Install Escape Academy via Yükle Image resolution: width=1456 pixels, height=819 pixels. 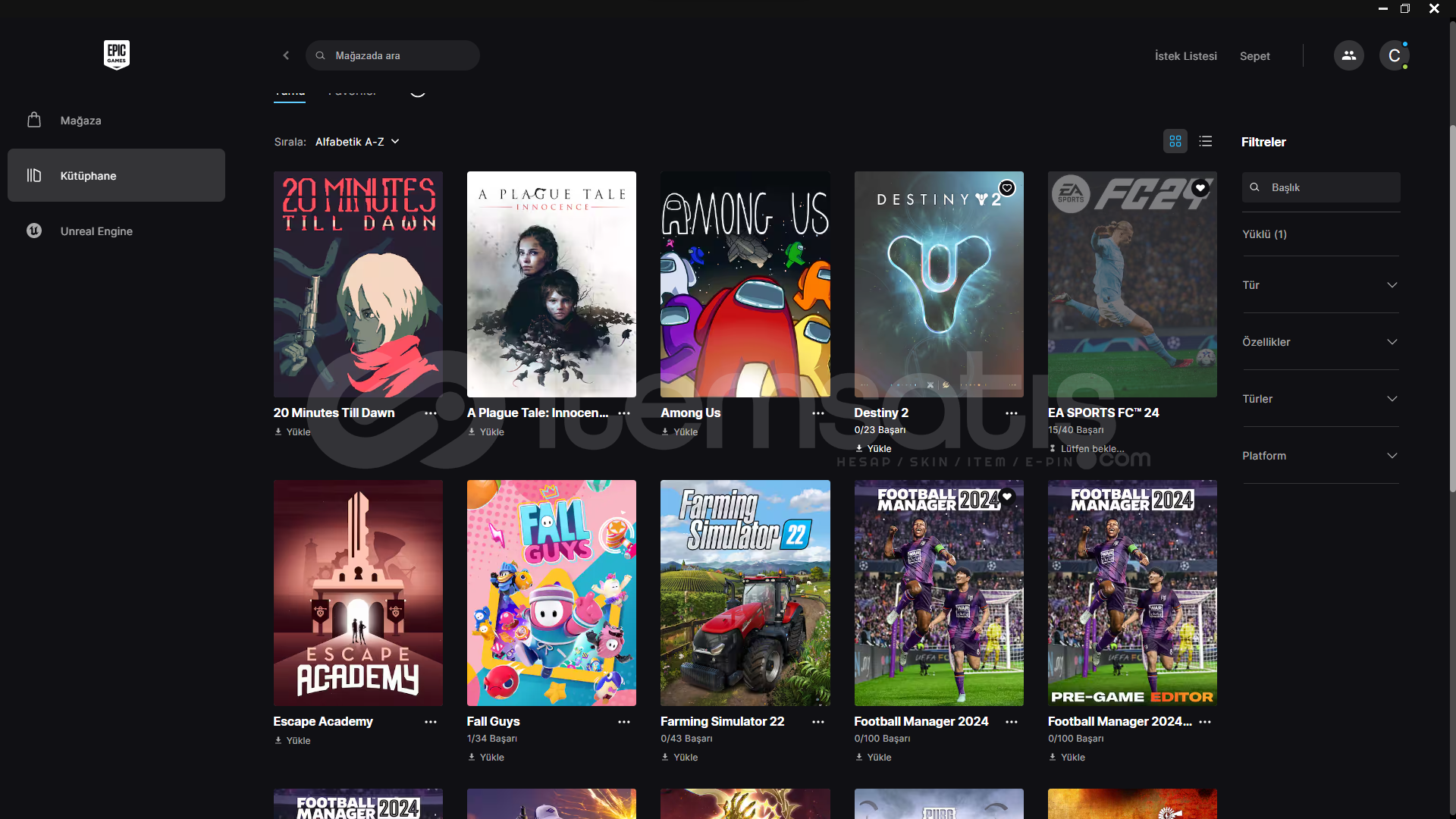point(293,740)
